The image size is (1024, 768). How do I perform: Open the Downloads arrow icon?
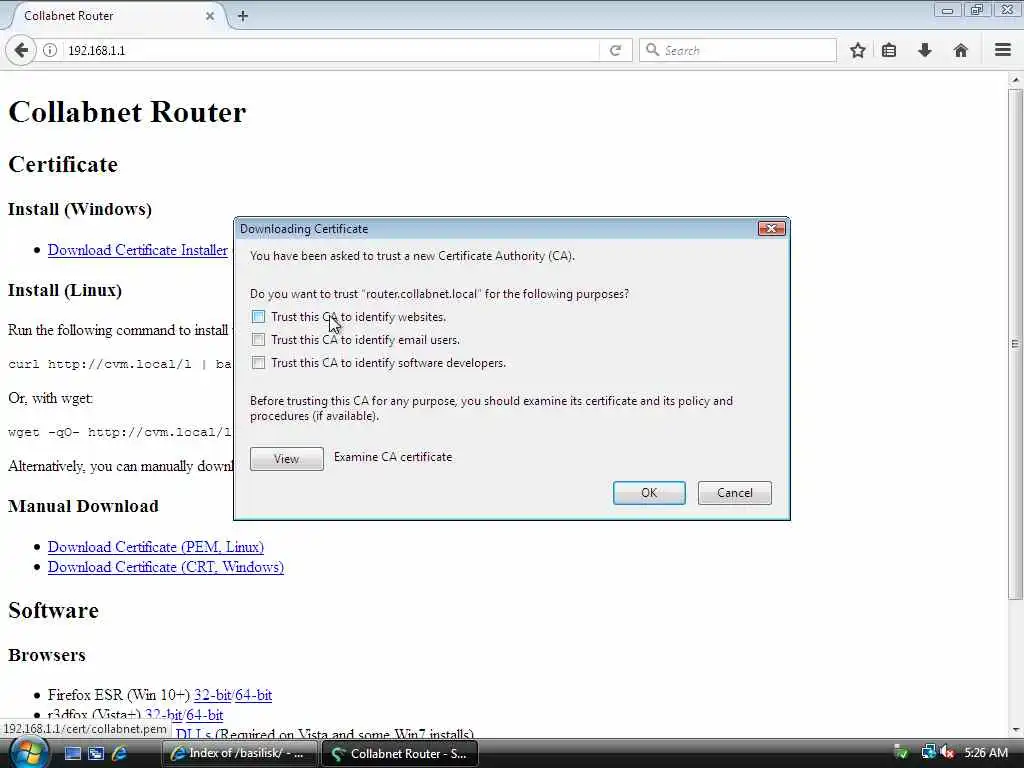pos(924,50)
